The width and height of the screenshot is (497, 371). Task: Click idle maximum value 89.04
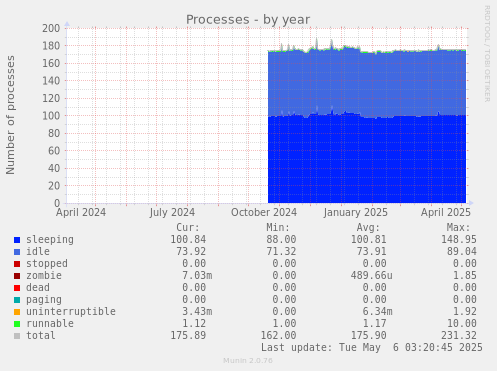[462, 252]
